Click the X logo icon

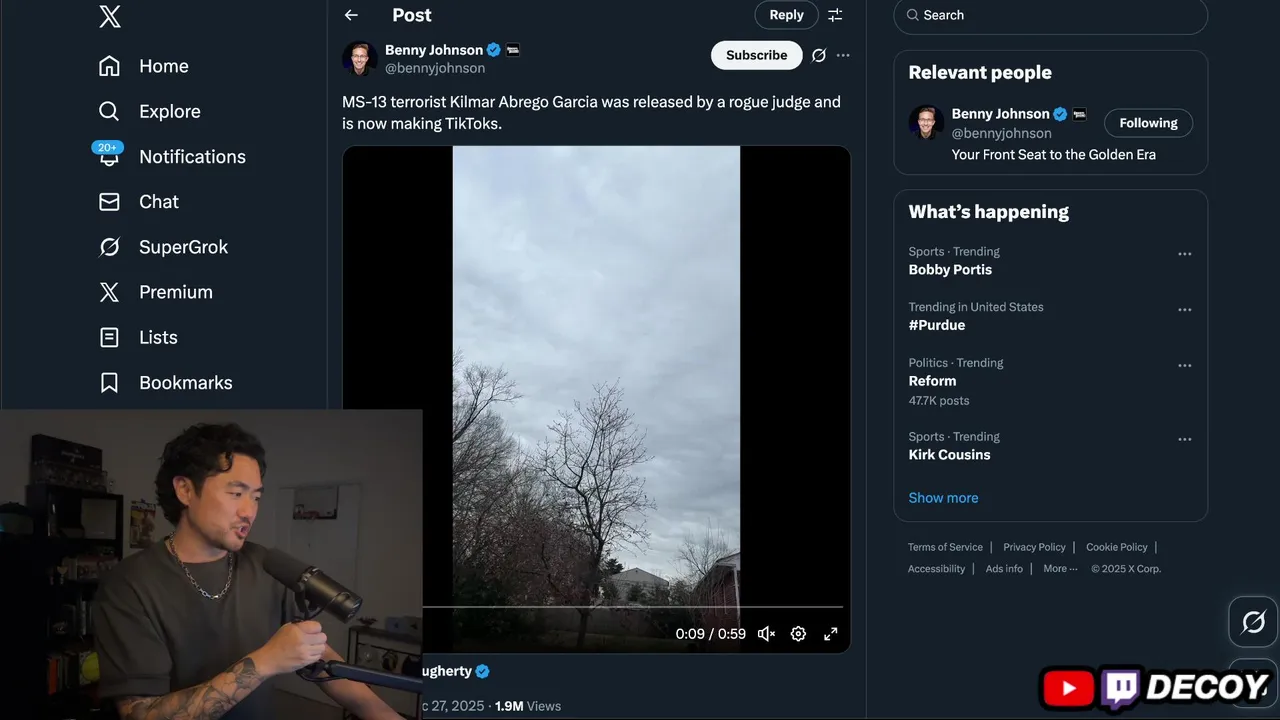(x=110, y=16)
